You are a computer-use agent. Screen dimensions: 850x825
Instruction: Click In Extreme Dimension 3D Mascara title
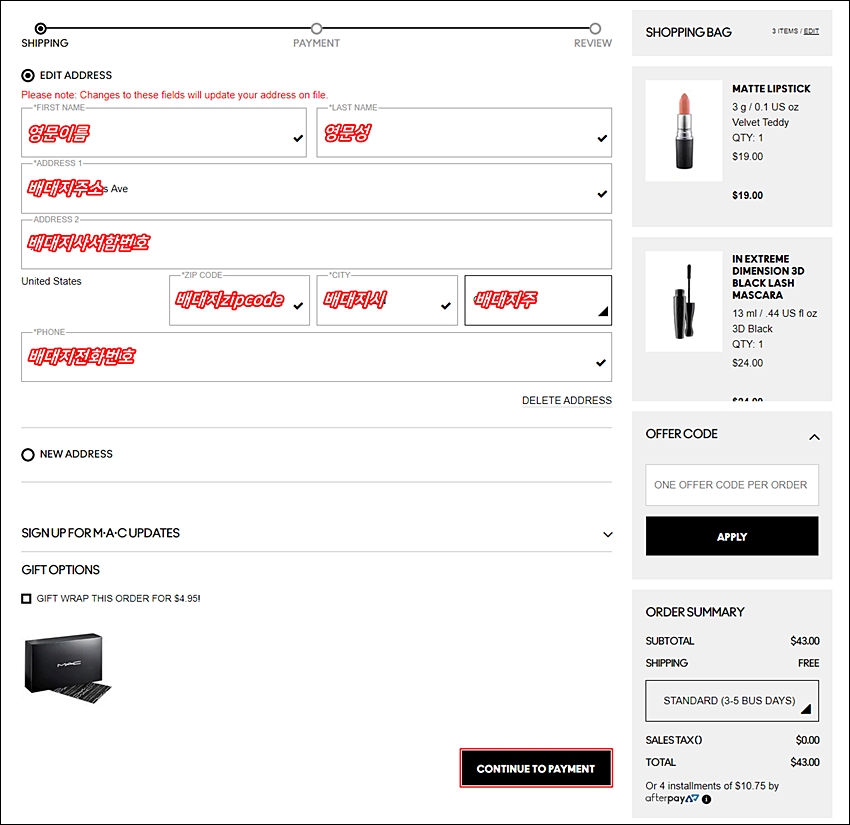(x=768, y=277)
